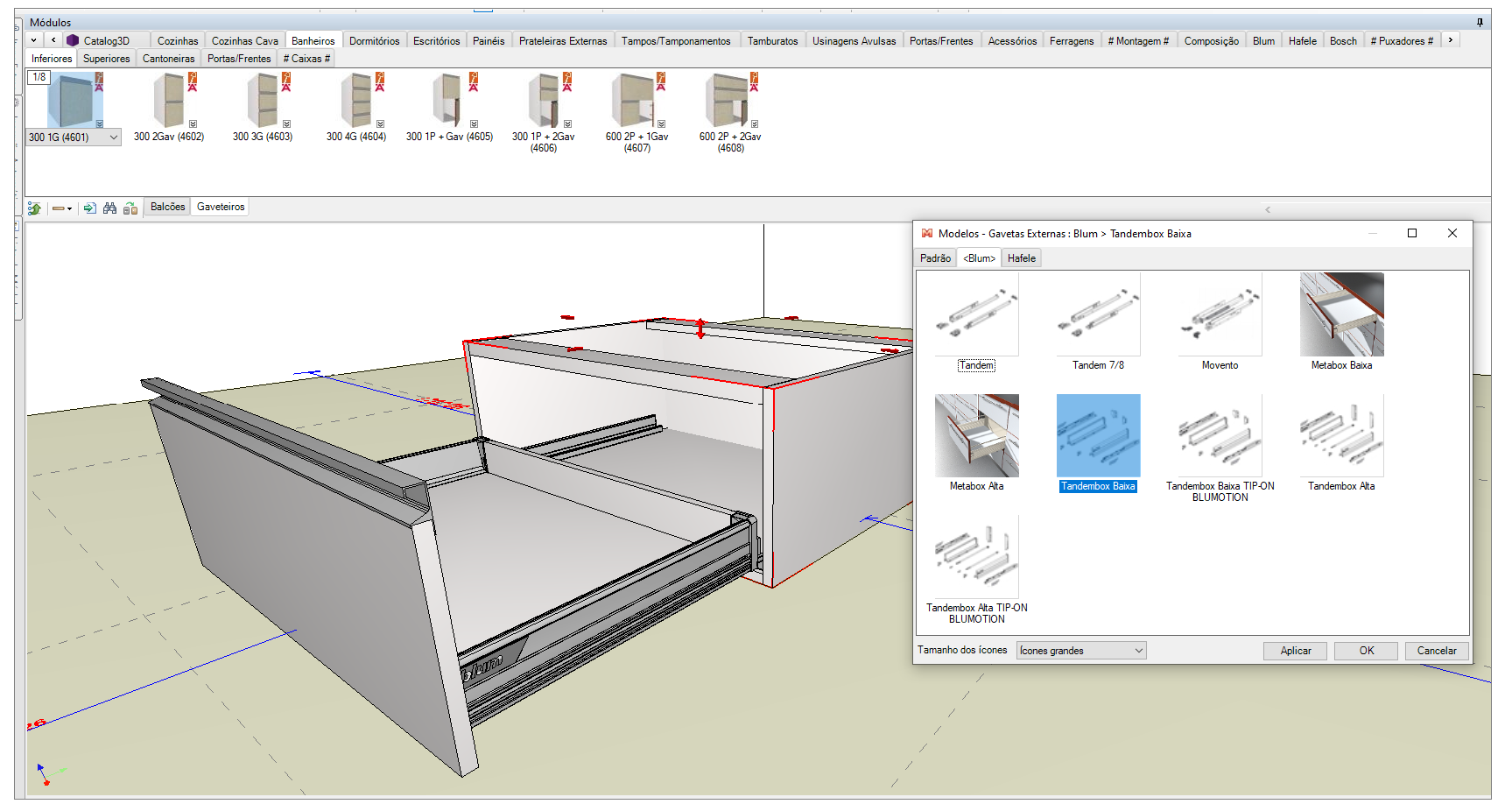Click the Cancelar button
The height and width of the screenshot is (804, 1512).
click(1437, 651)
